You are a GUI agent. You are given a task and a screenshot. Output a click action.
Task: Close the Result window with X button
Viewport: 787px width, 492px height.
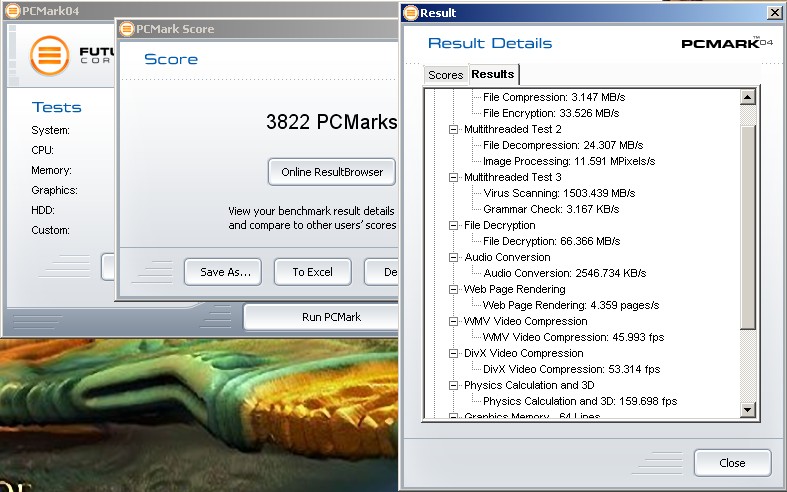[775, 13]
